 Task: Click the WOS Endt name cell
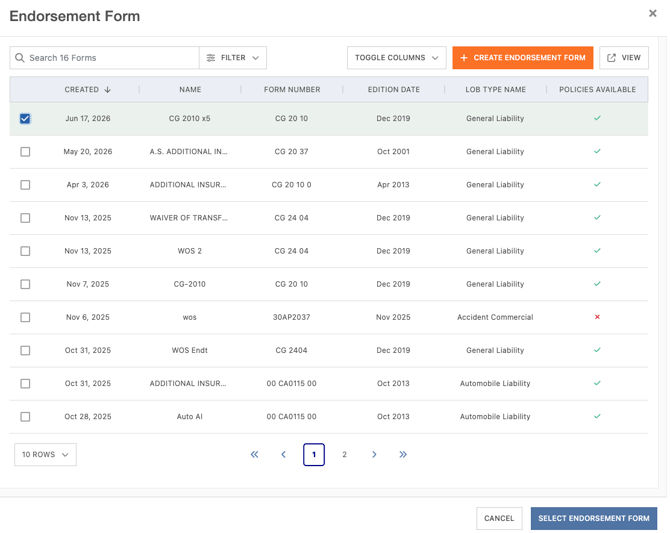pyautogui.click(x=190, y=350)
